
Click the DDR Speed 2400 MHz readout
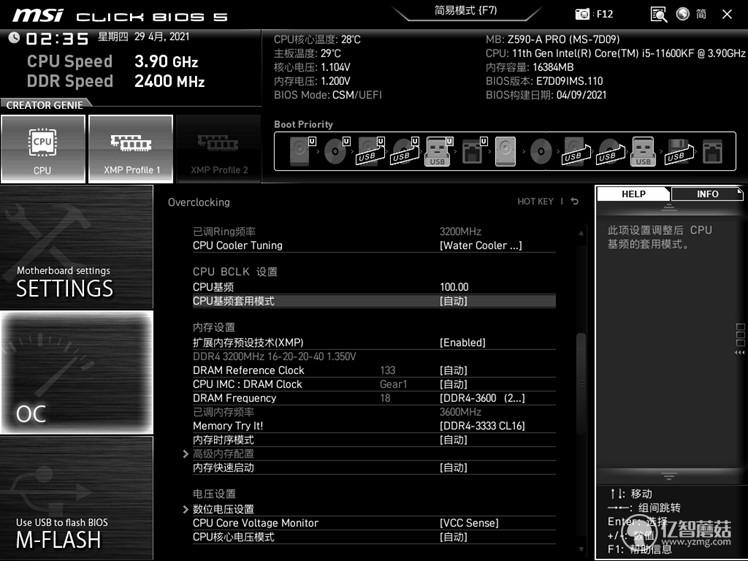click(x=116, y=81)
